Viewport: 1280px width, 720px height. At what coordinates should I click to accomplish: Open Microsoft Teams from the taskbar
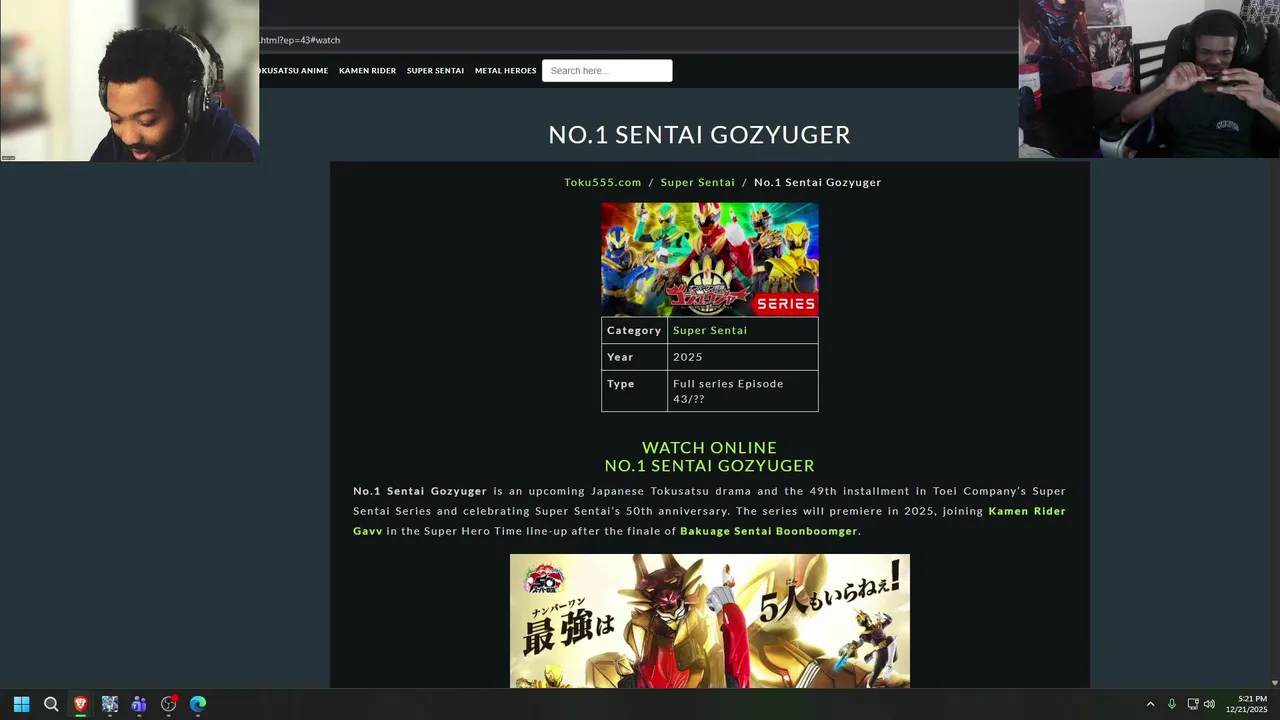(x=139, y=704)
